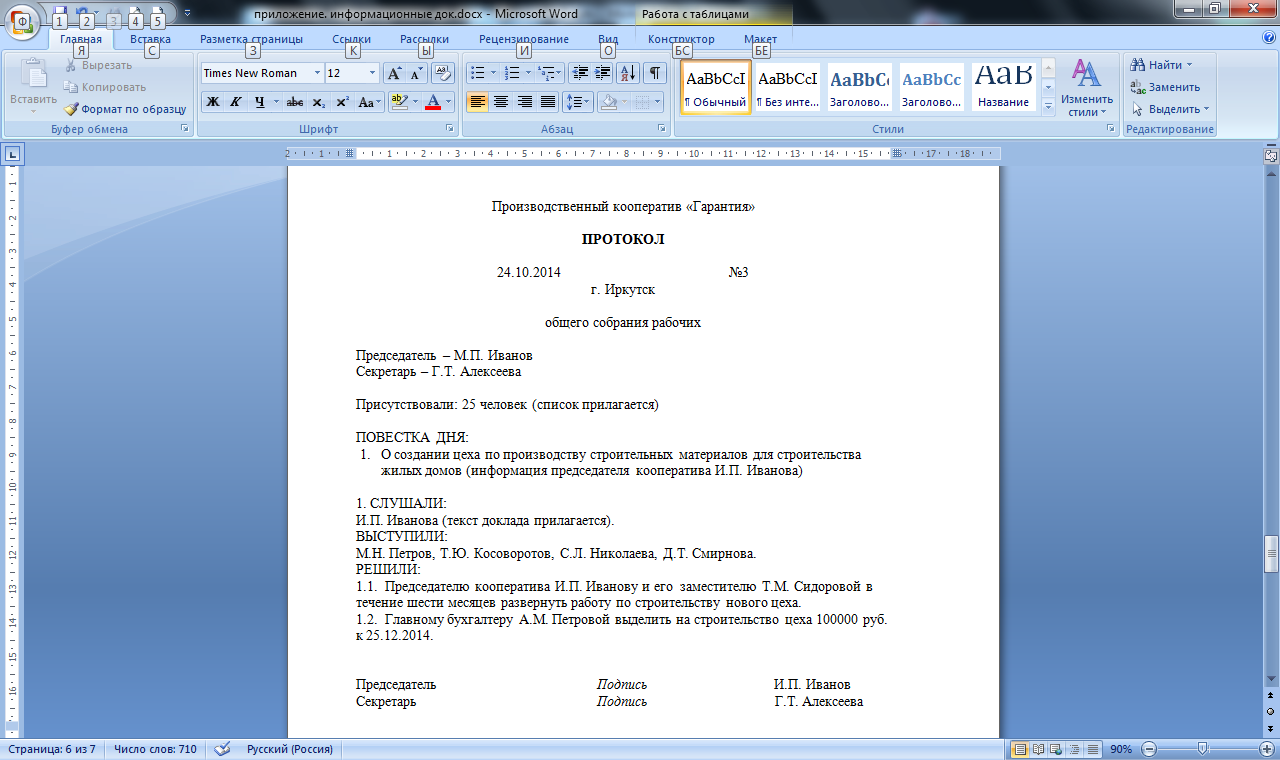Switch to the Рассылки tab
The image size is (1280, 760).
424,39
